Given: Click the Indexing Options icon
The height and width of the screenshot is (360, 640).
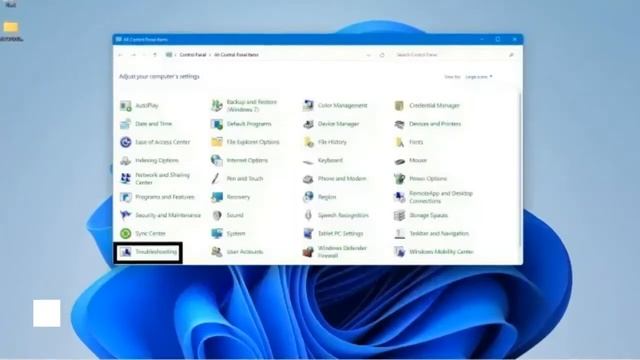Looking at the screenshot, I should [125, 160].
